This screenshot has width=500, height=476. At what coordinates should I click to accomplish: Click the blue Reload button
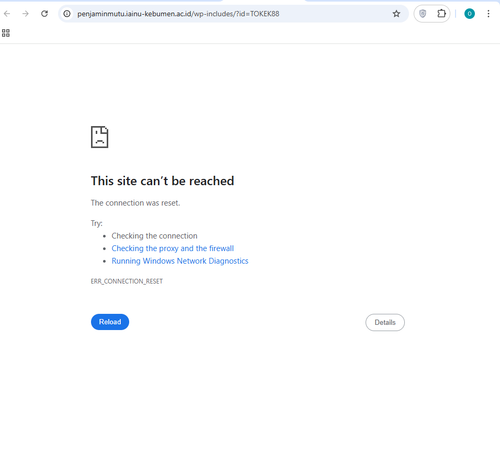click(110, 322)
